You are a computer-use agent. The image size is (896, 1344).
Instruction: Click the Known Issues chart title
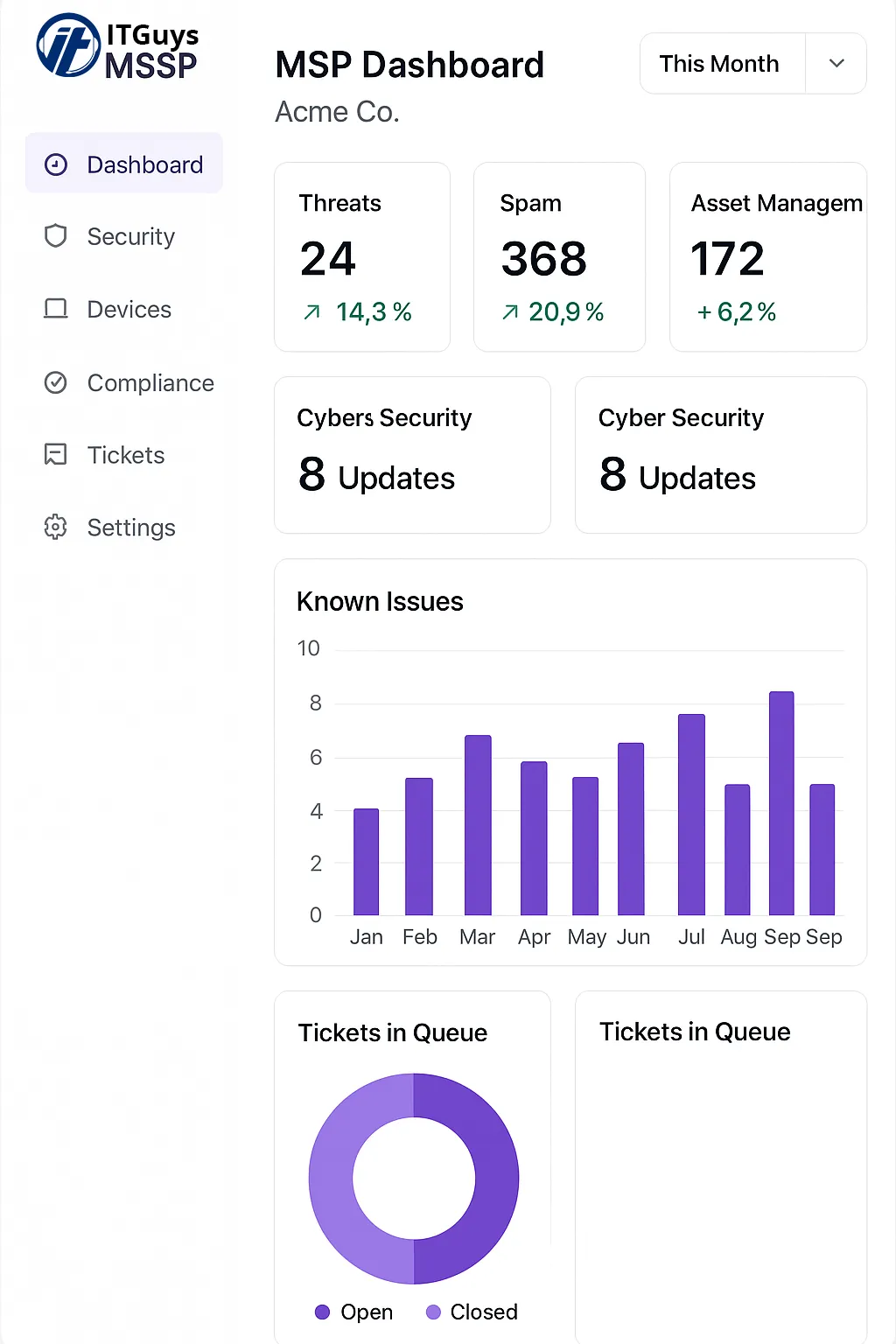point(380,602)
